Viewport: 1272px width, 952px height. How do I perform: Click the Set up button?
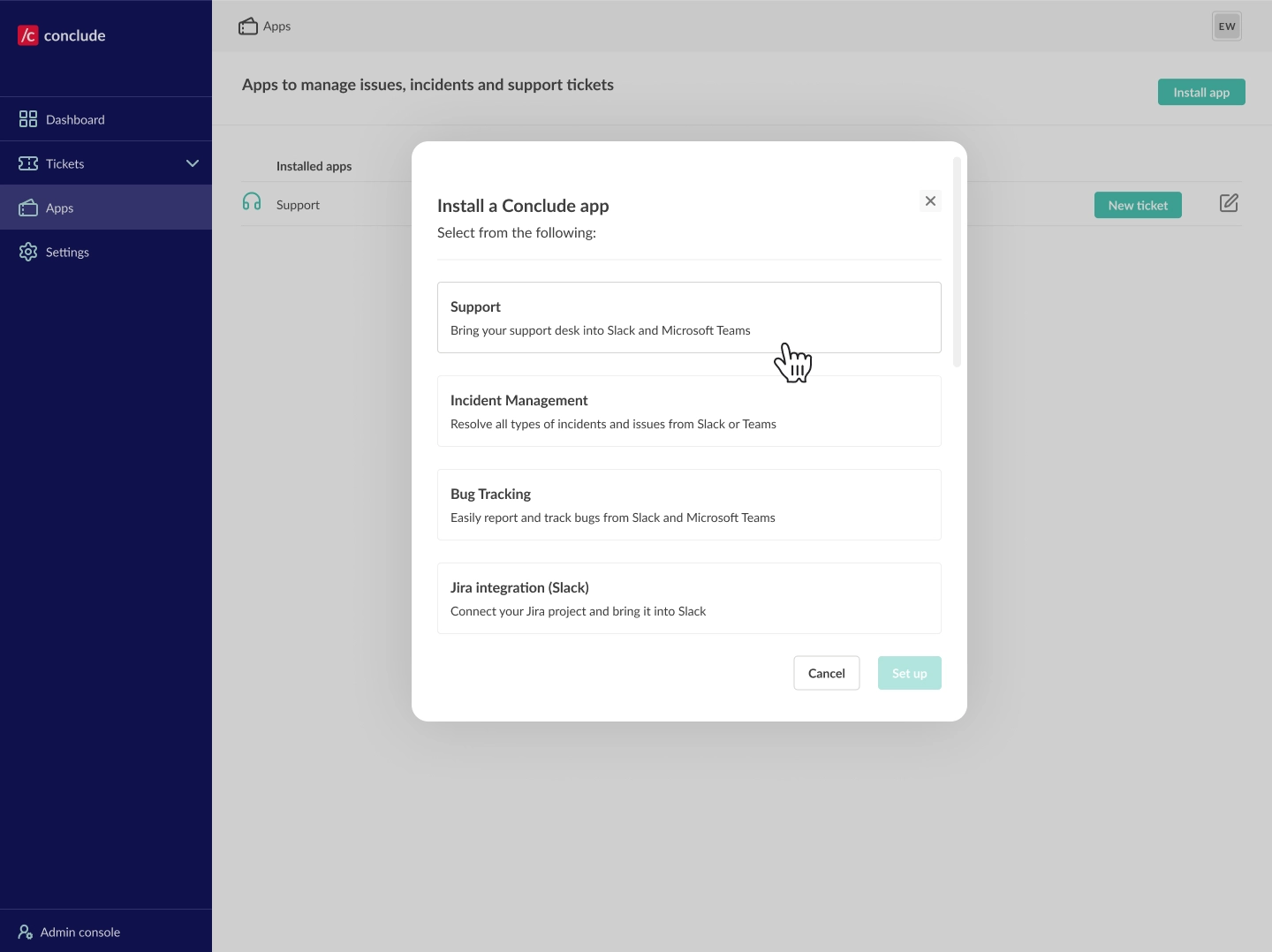(909, 673)
